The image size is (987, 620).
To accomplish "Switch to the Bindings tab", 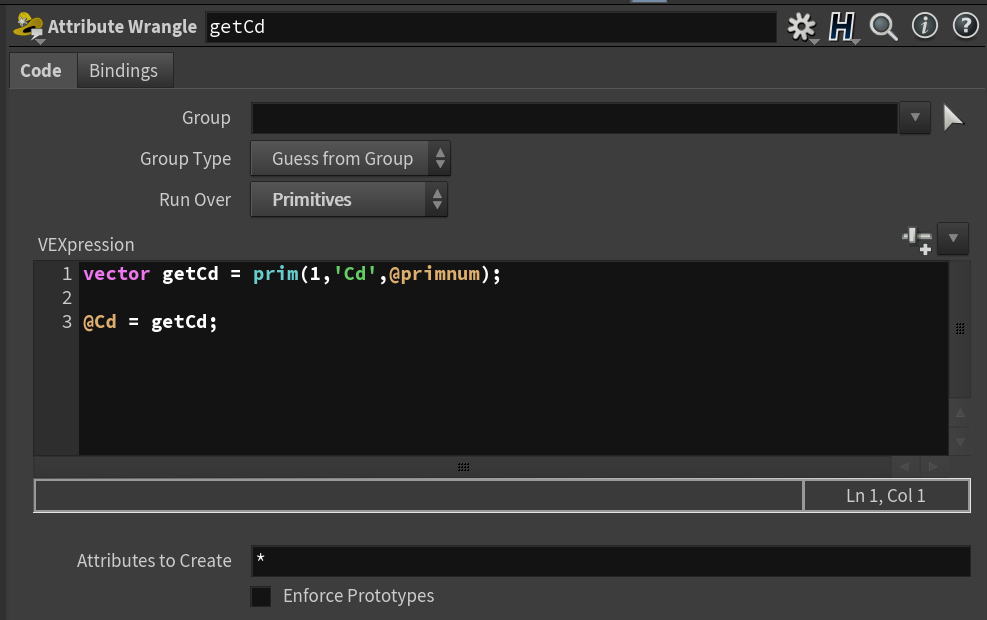I will tap(124, 70).
